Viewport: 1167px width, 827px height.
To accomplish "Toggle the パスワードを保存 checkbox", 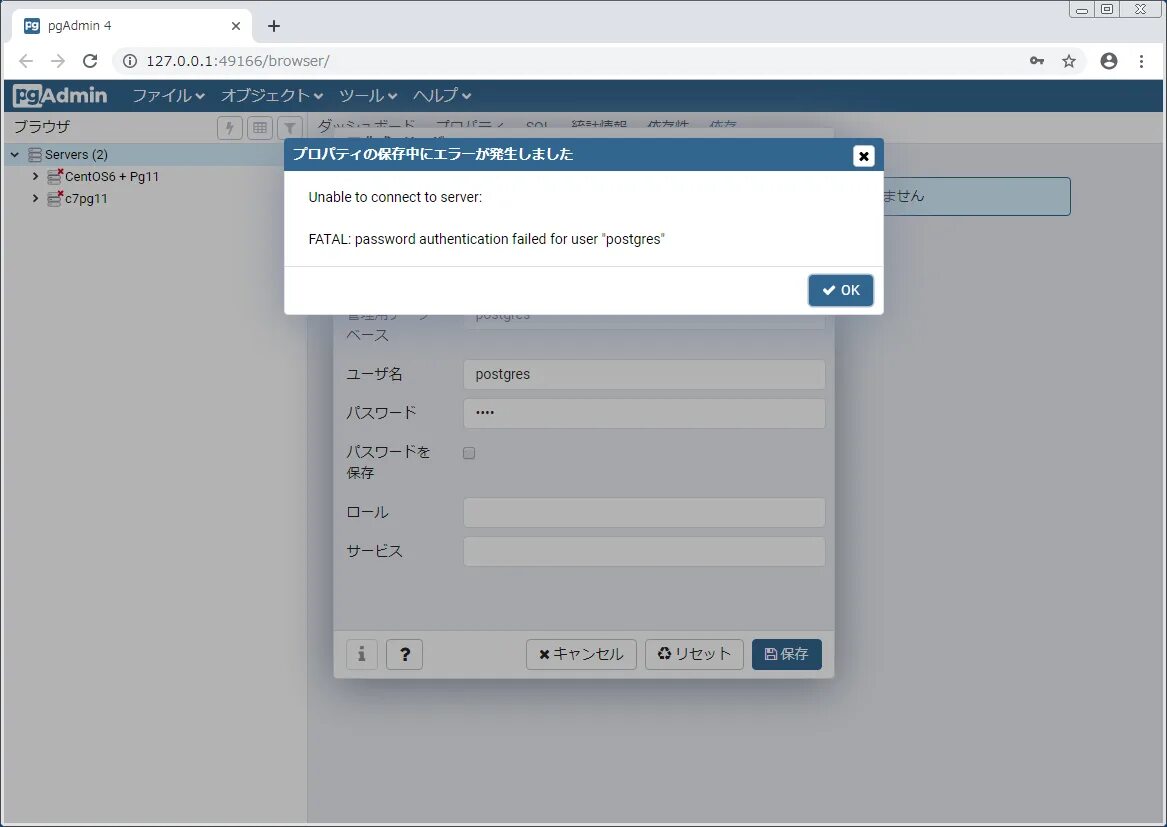I will (469, 453).
